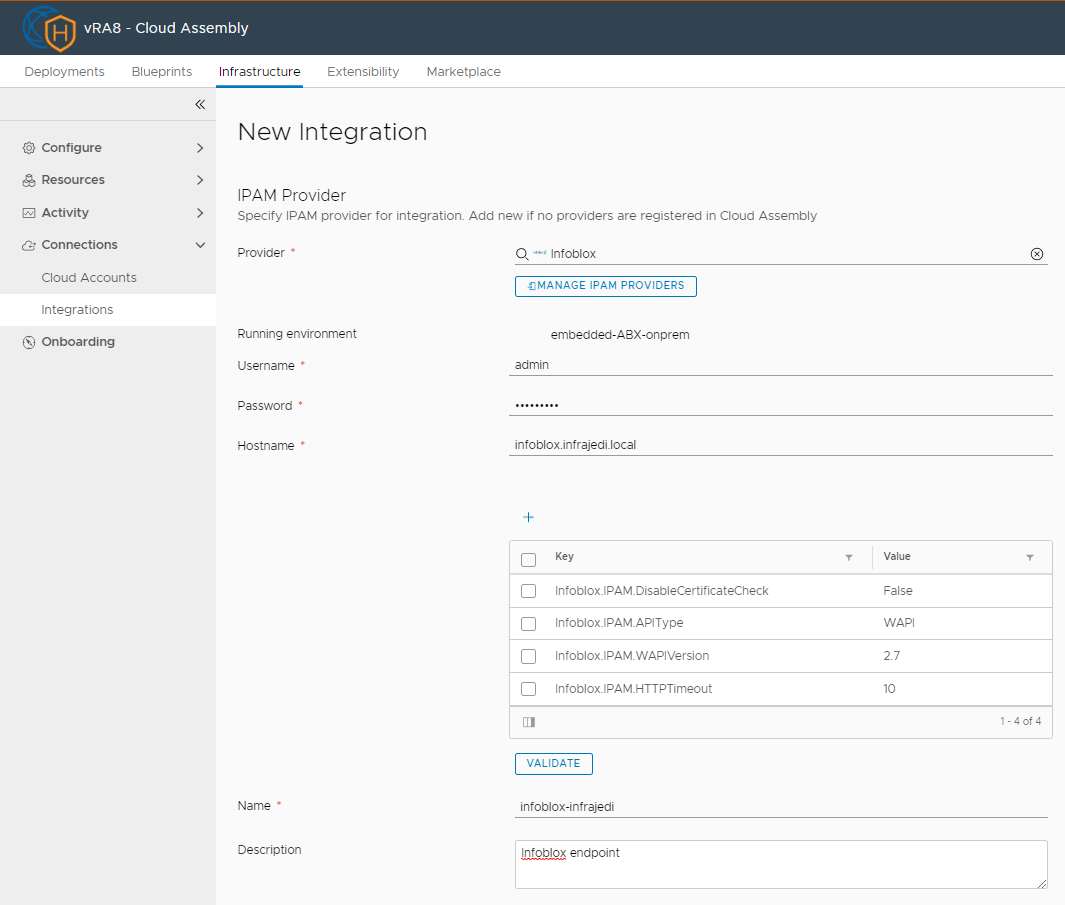
Task: Switch to the Extensibility tab
Action: pyautogui.click(x=363, y=71)
